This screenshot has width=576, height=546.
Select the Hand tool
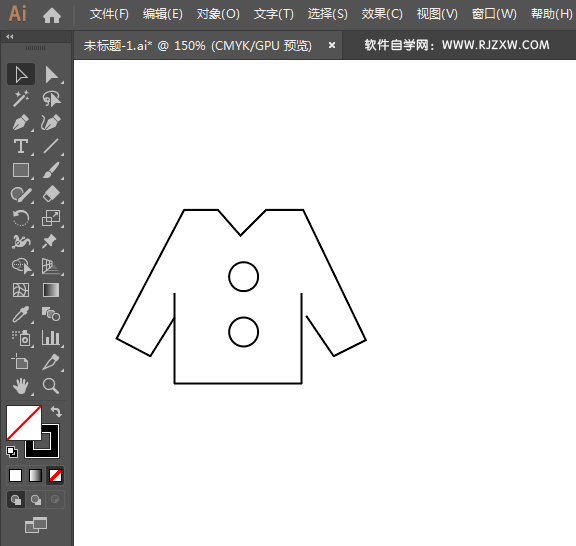21,386
